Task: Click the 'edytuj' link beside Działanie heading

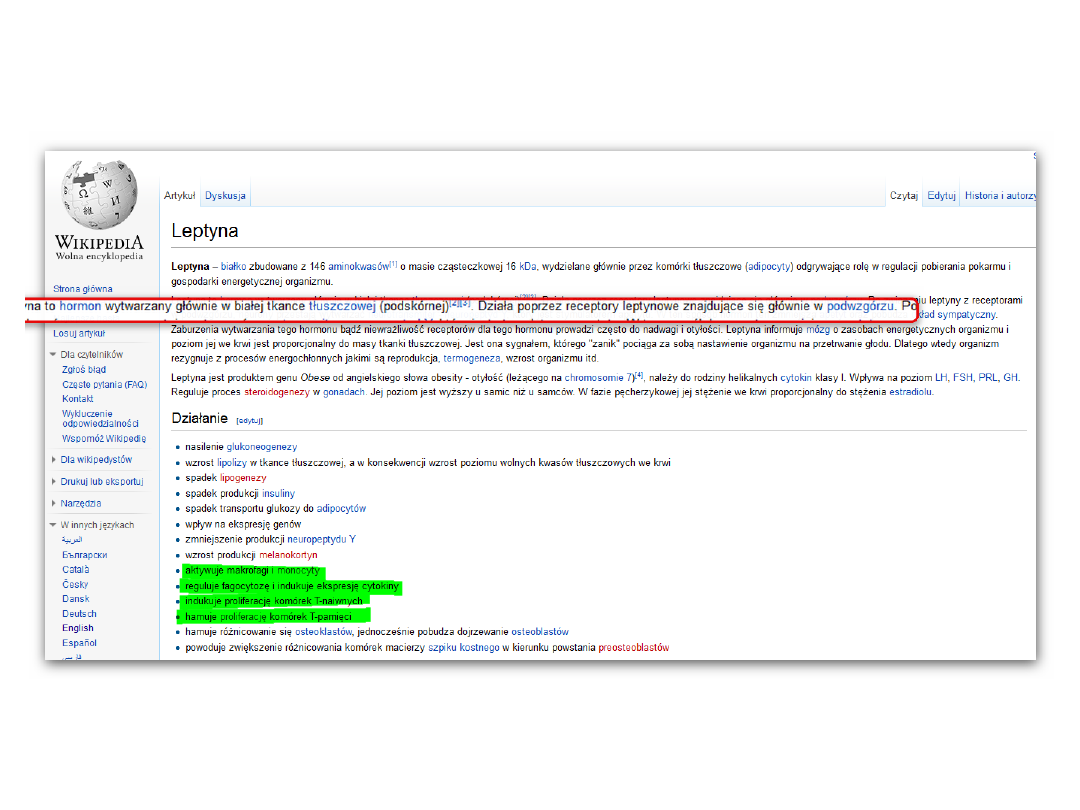Action: pos(249,421)
